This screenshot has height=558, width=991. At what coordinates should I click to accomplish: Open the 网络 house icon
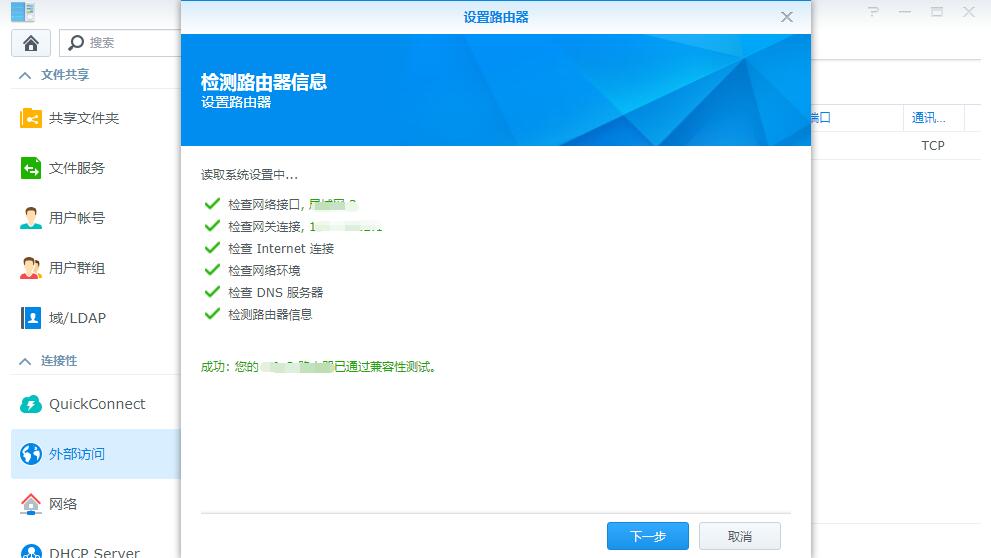[x=30, y=504]
